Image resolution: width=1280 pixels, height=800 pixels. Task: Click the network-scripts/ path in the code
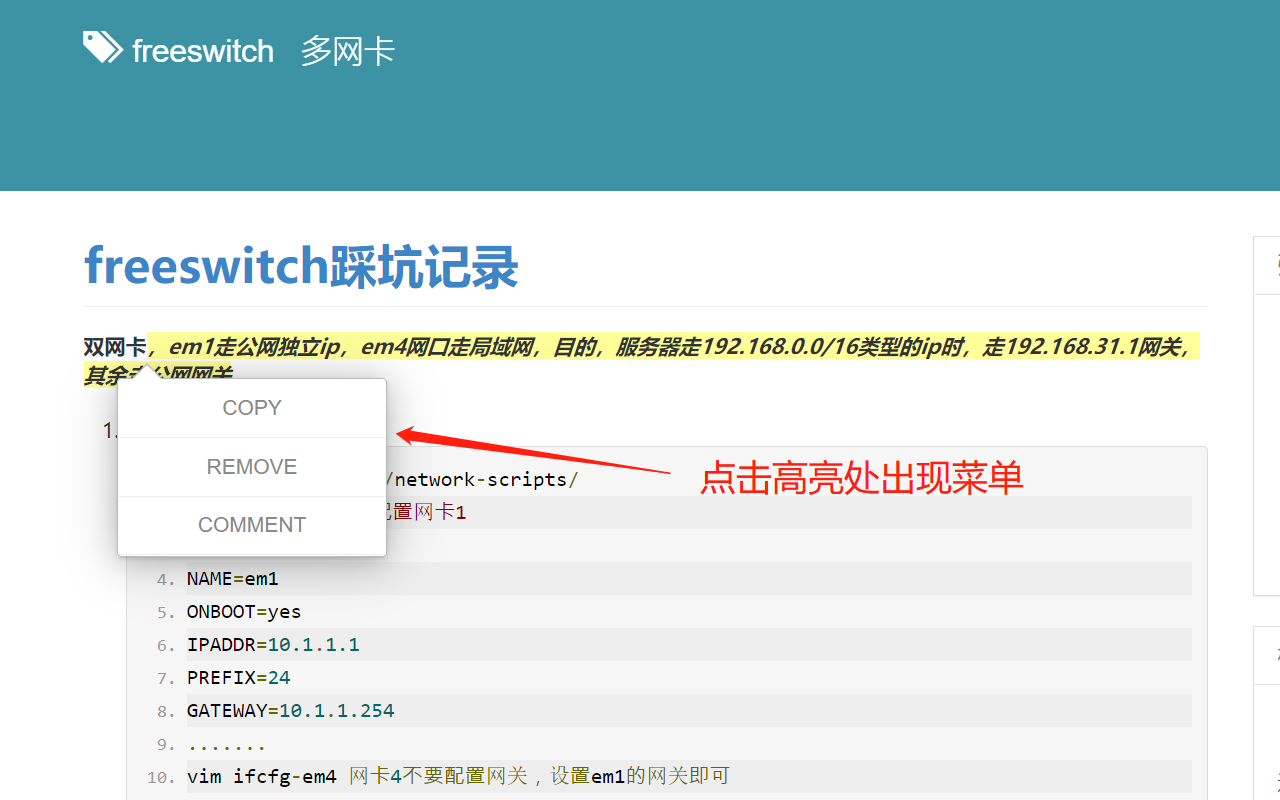(481, 479)
